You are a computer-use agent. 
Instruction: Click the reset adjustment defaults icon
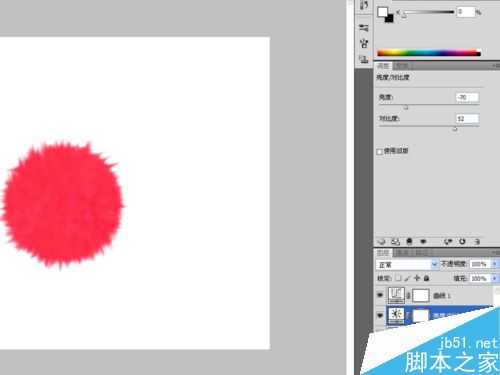pyautogui.click(x=462, y=241)
